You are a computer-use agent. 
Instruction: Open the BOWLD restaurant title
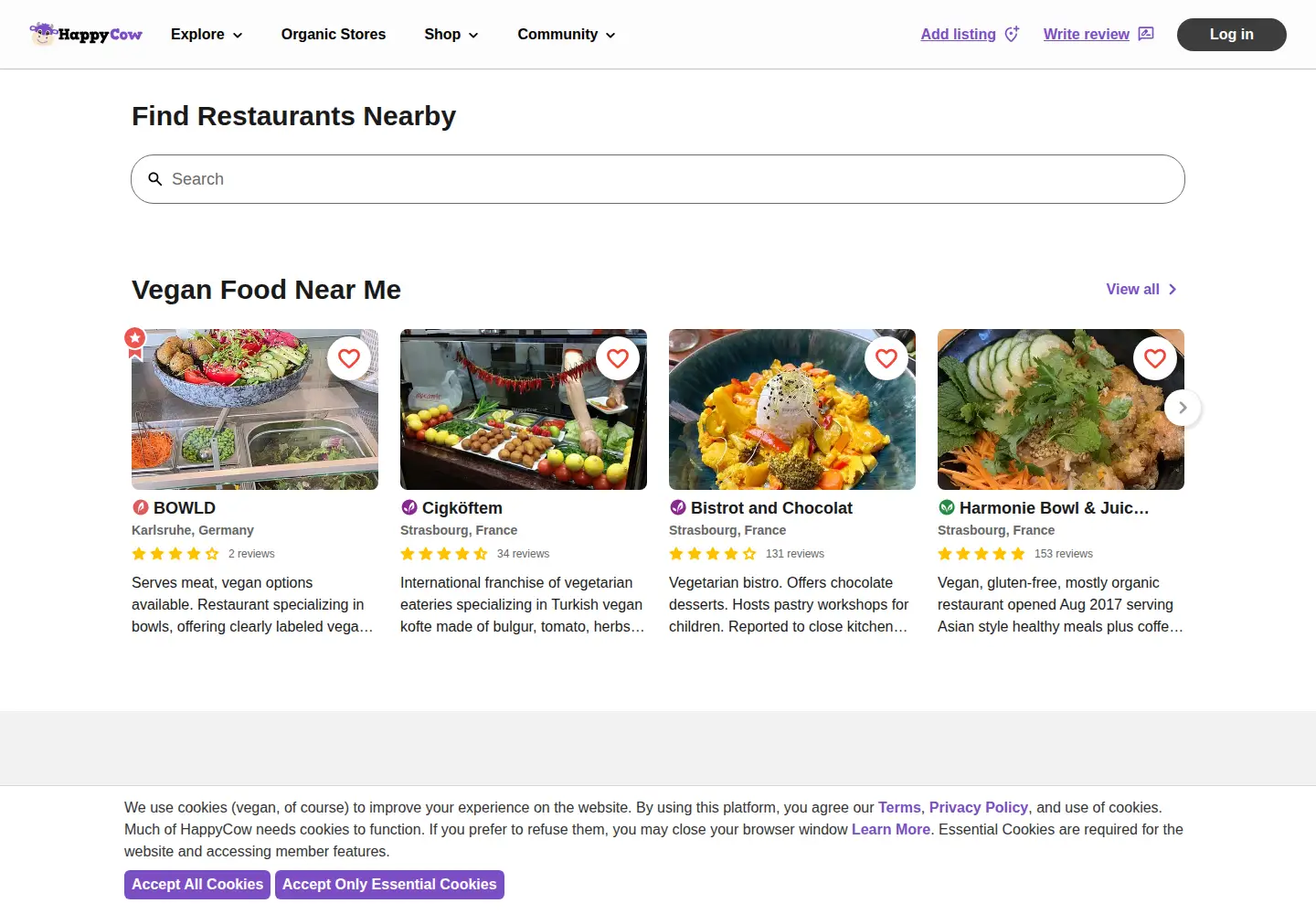pyautogui.click(x=185, y=508)
